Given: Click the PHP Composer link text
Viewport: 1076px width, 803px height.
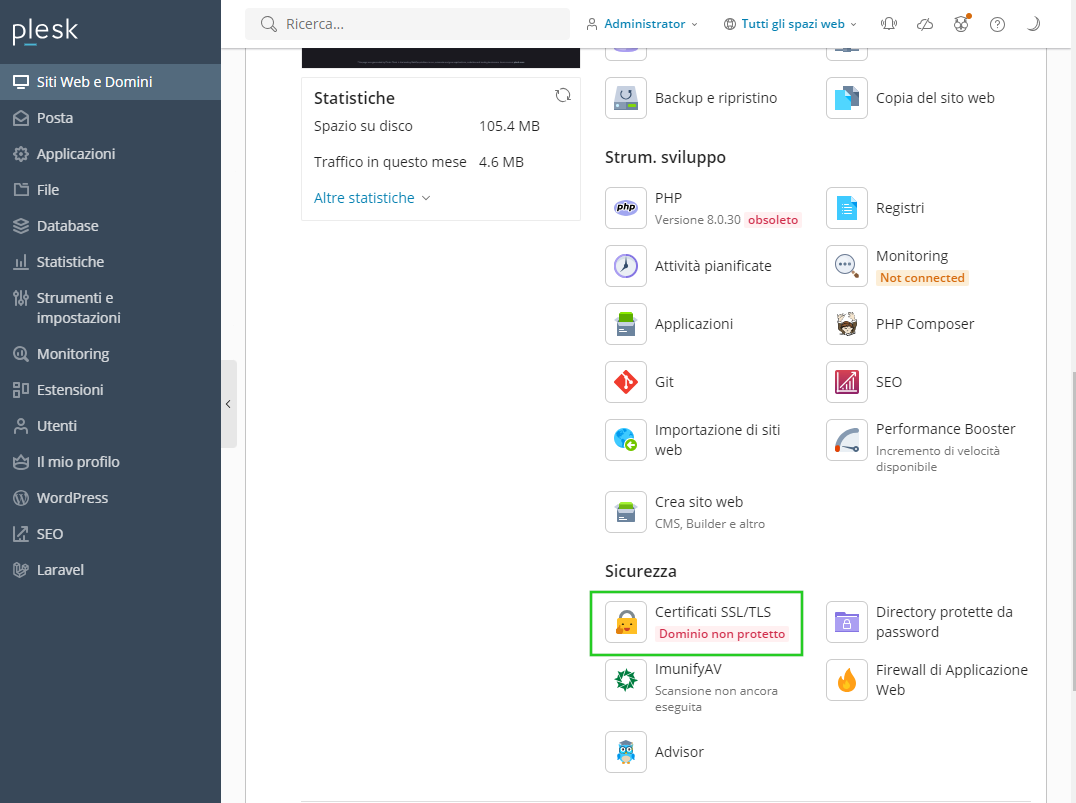Looking at the screenshot, I should [925, 324].
